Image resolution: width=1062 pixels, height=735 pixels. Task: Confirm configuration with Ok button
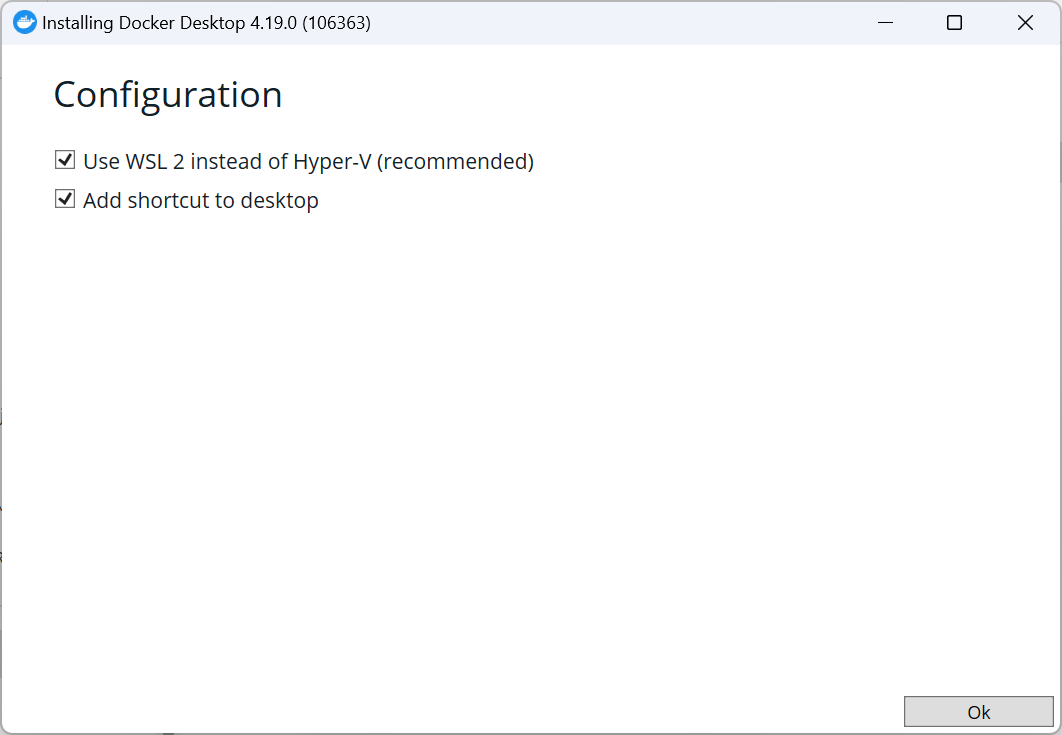point(979,712)
